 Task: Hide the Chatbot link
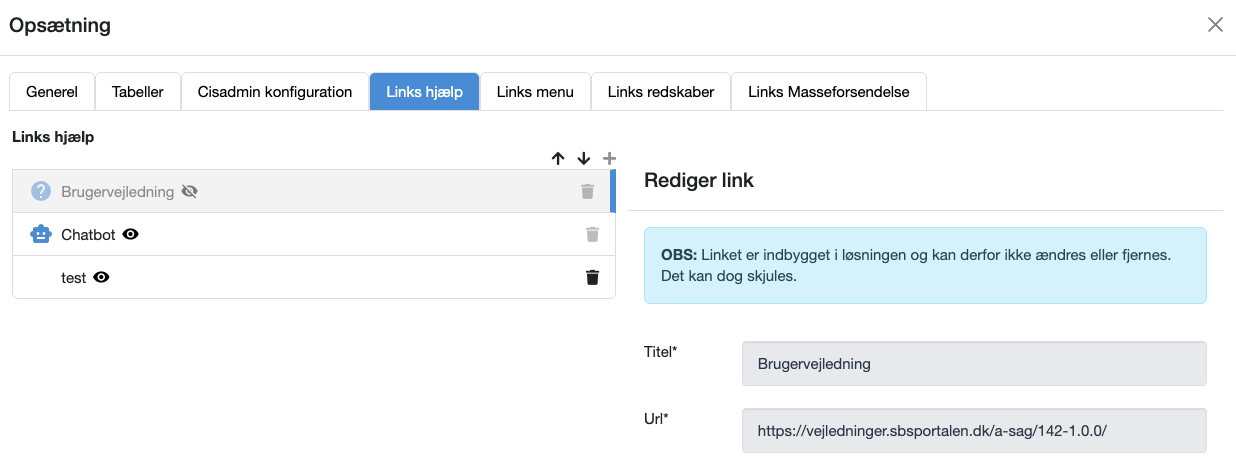click(130, 234)
